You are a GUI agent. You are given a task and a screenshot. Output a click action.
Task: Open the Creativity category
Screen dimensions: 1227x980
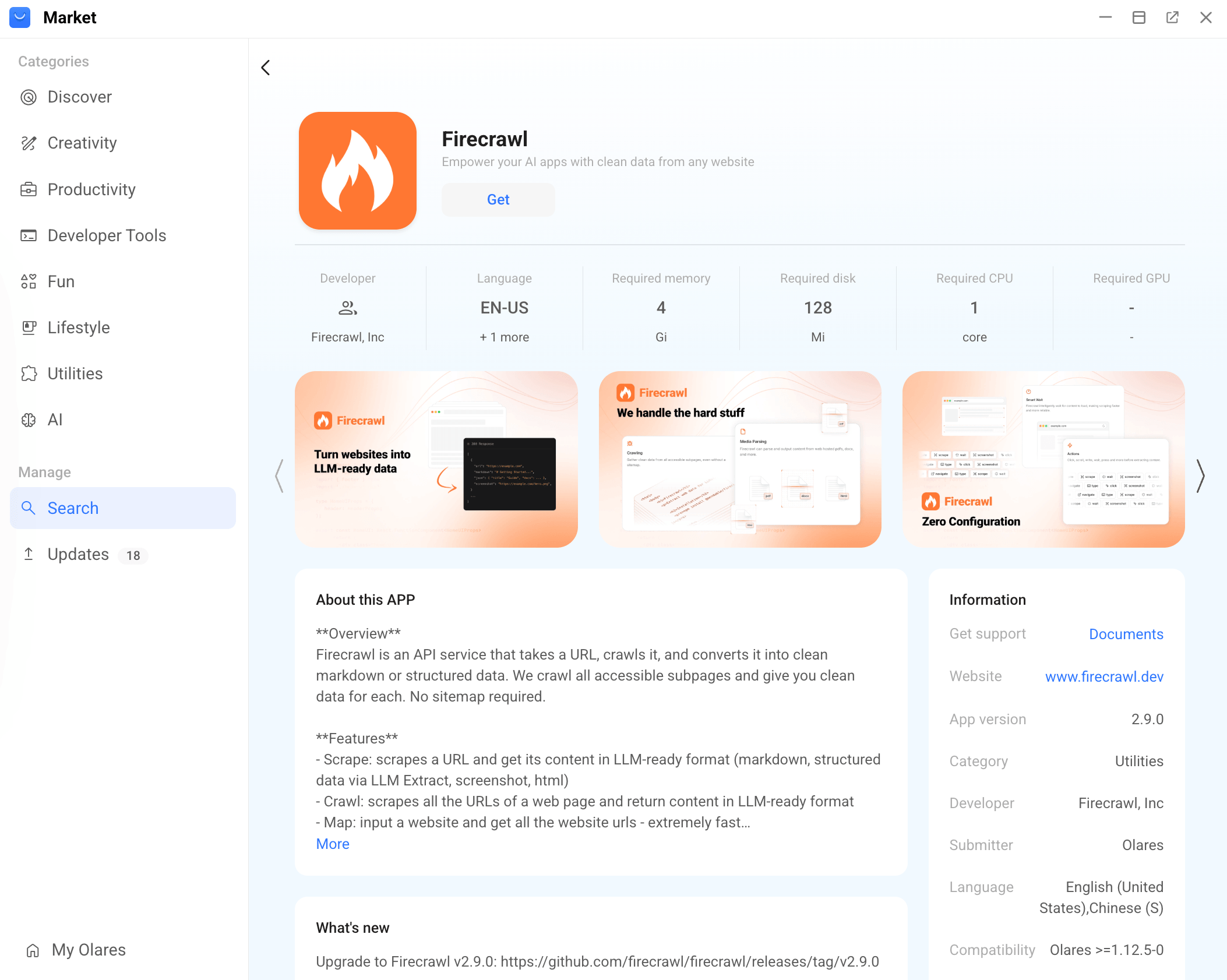click(123, 143)
